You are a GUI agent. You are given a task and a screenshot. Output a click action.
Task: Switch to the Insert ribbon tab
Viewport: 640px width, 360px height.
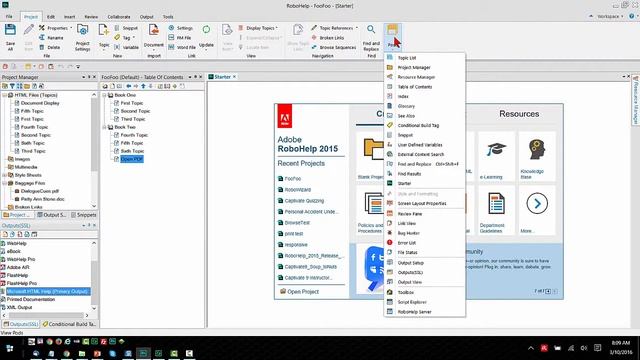pyautogui.click(x=69, y=17)
